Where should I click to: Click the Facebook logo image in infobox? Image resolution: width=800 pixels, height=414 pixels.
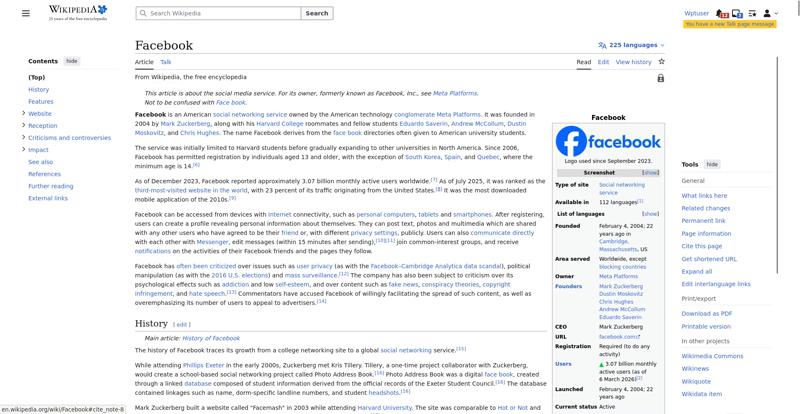608,141
